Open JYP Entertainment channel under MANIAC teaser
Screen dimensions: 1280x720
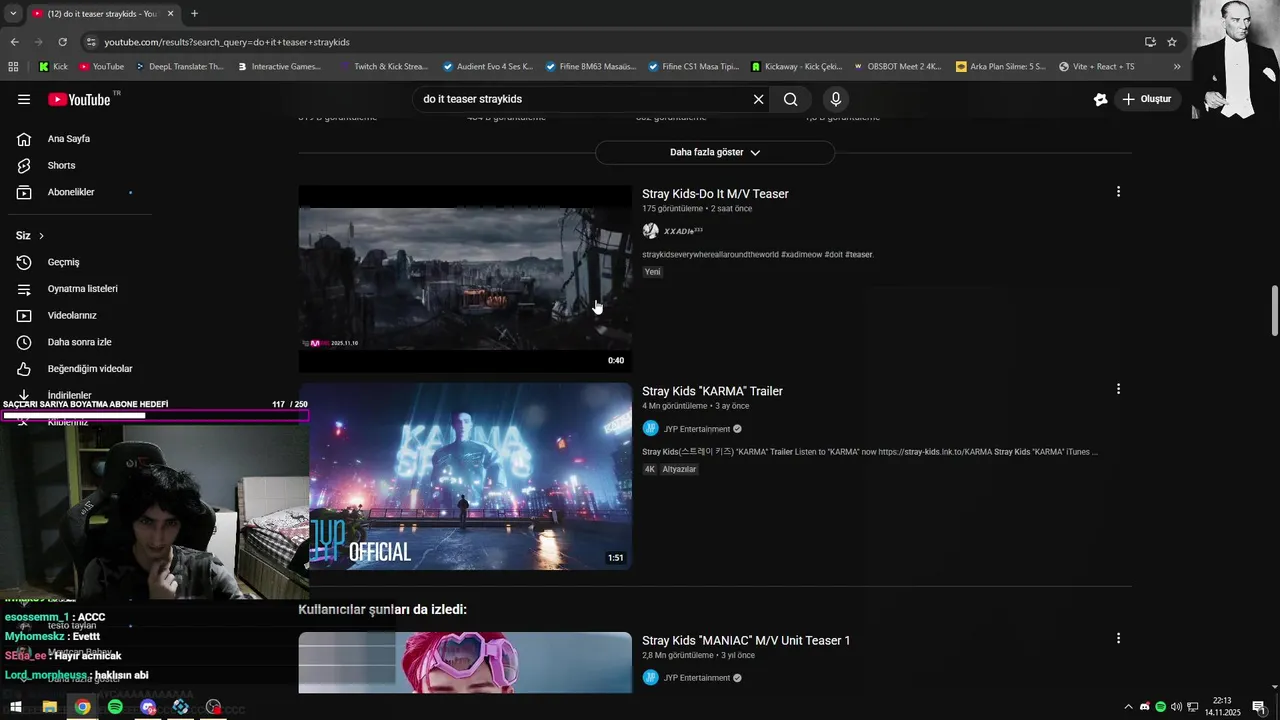(x=697, y=678)
